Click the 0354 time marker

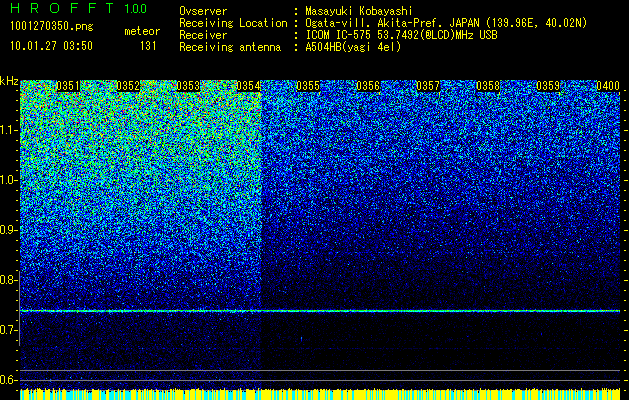(248, 86)
